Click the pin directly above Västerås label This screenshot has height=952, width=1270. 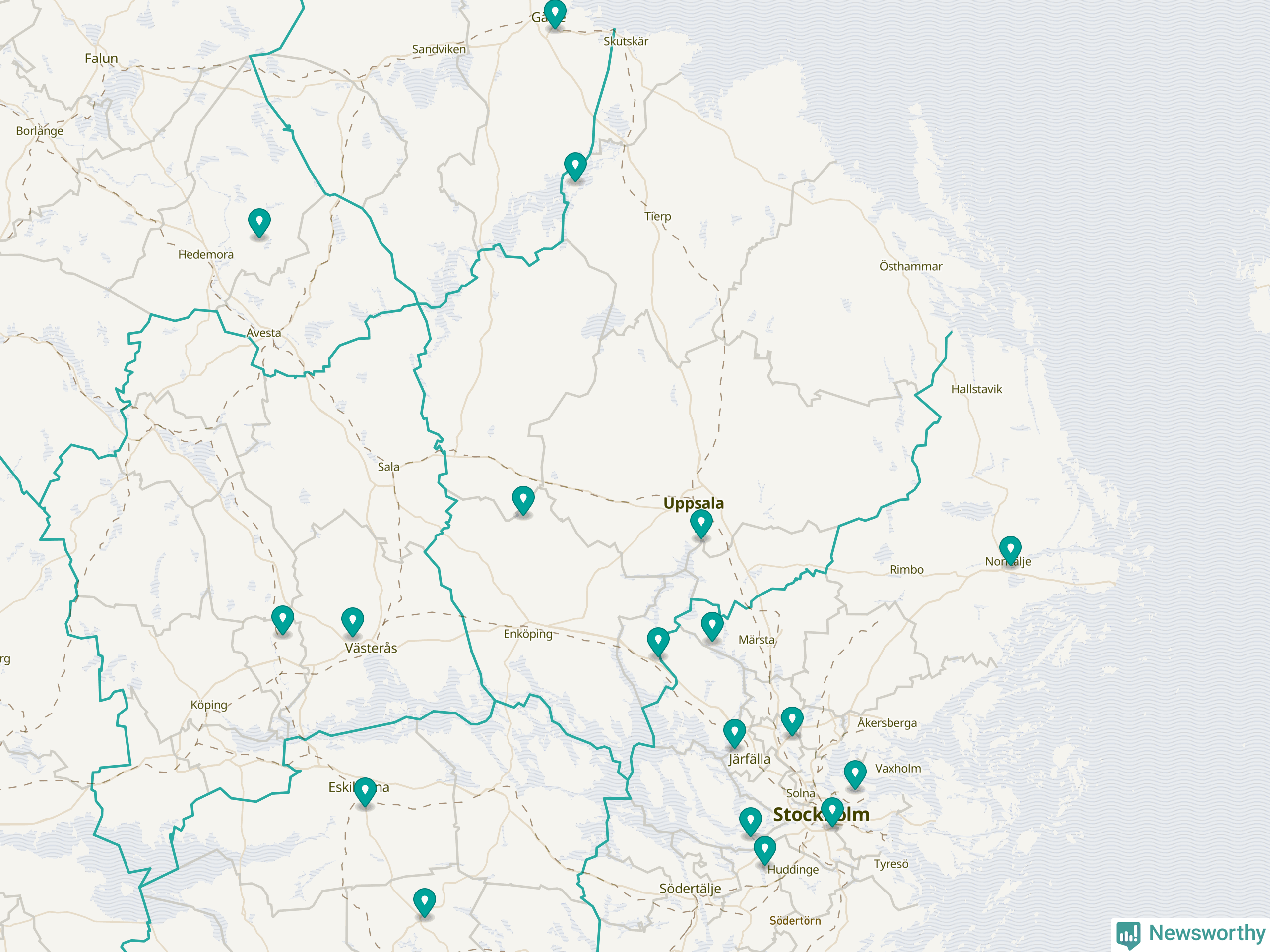[x=353, y=621]
